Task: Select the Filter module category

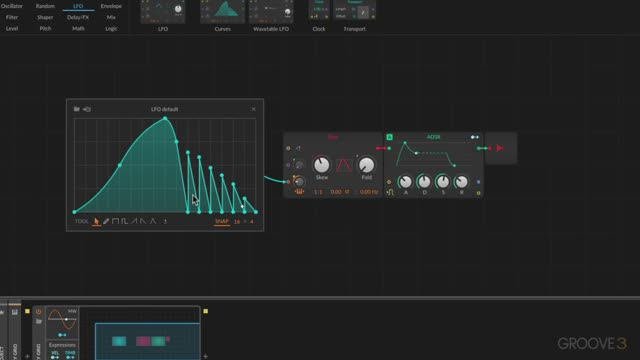Action: pyautogui.click(x=12, y=18)
